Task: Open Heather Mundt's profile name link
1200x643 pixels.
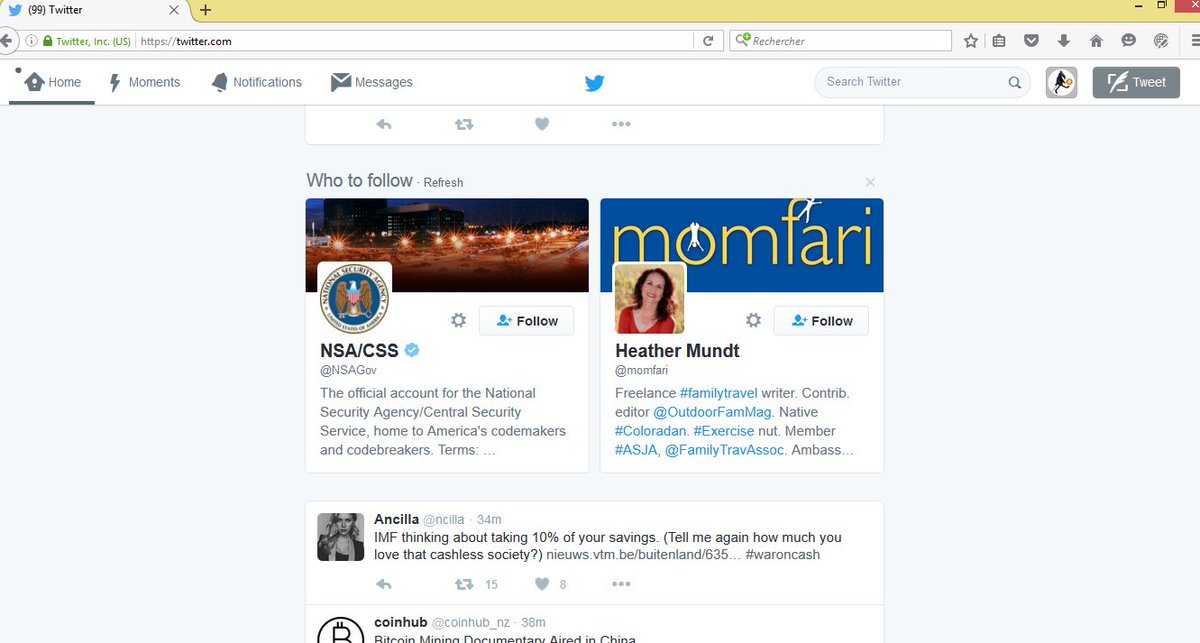Action: pos(677,351)
